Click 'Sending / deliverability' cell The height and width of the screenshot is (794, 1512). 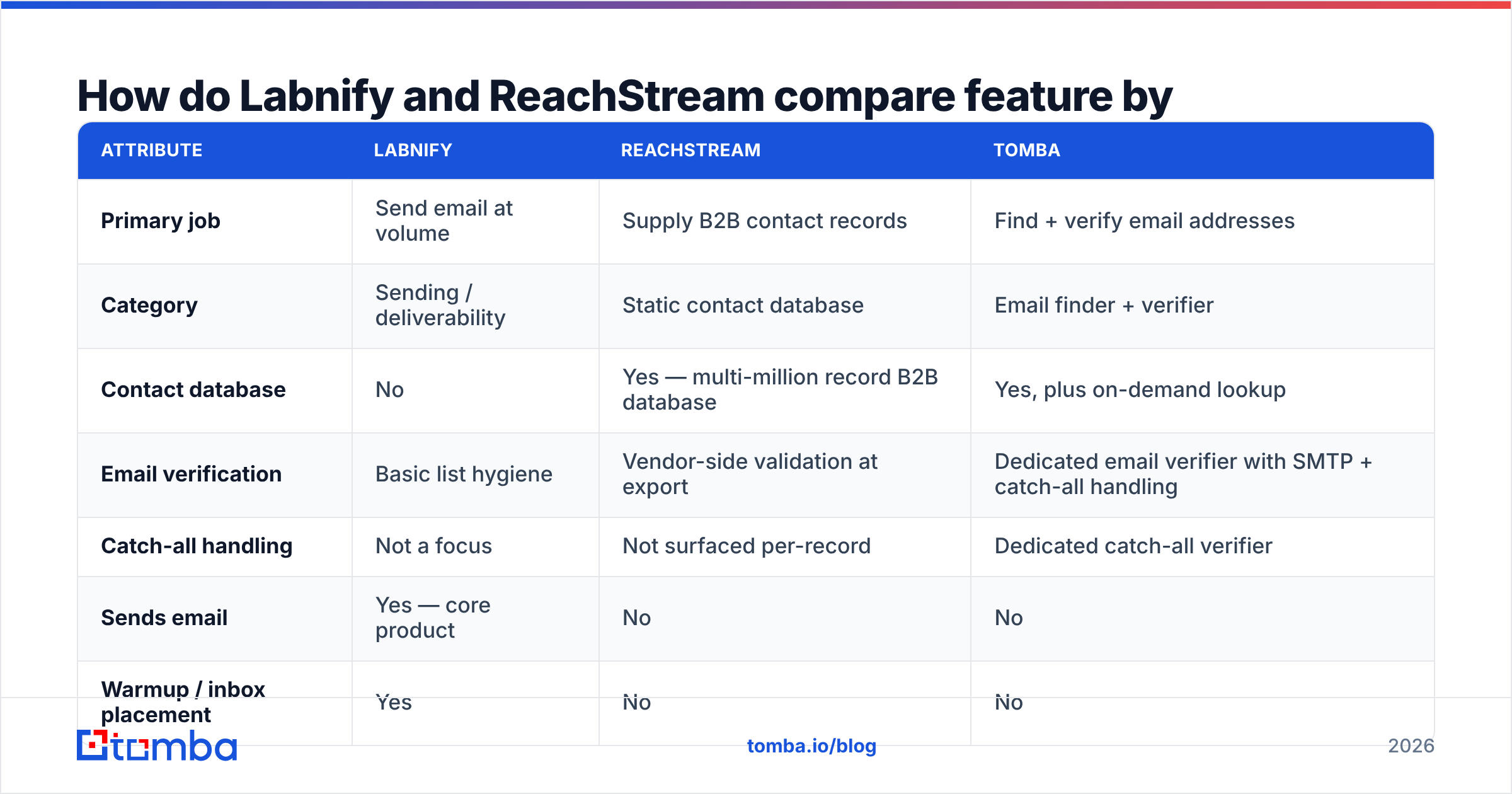click(440, 305)
